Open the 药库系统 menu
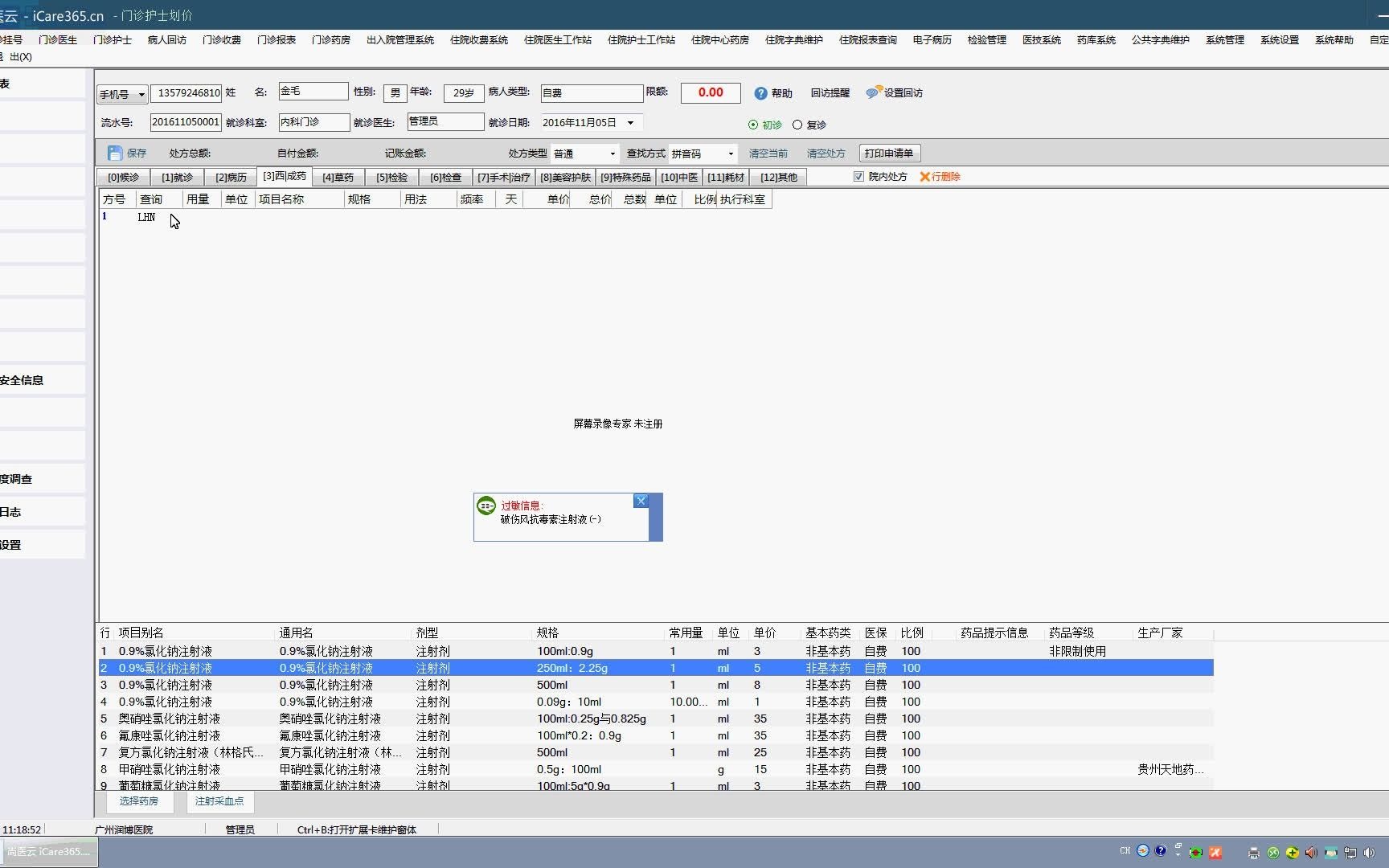 pos(1096,40)
